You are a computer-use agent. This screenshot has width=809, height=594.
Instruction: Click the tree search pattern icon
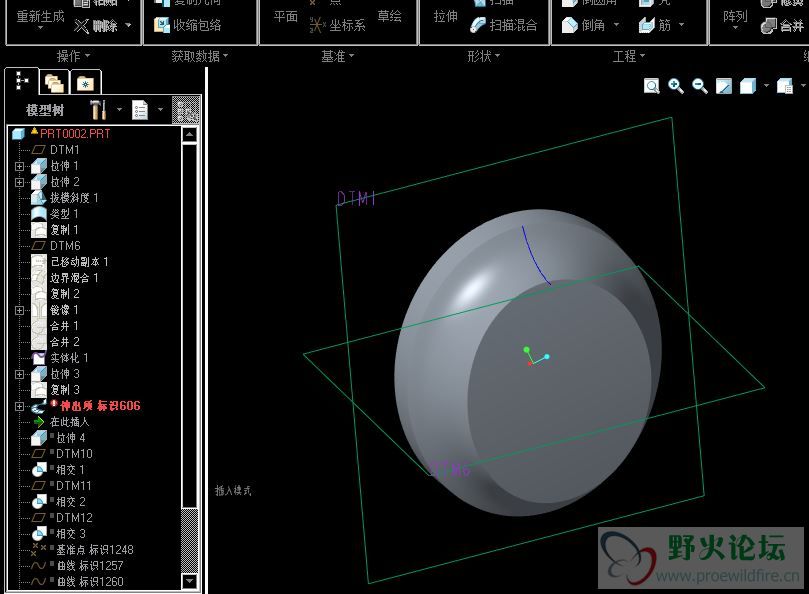(x=186, y=109)
